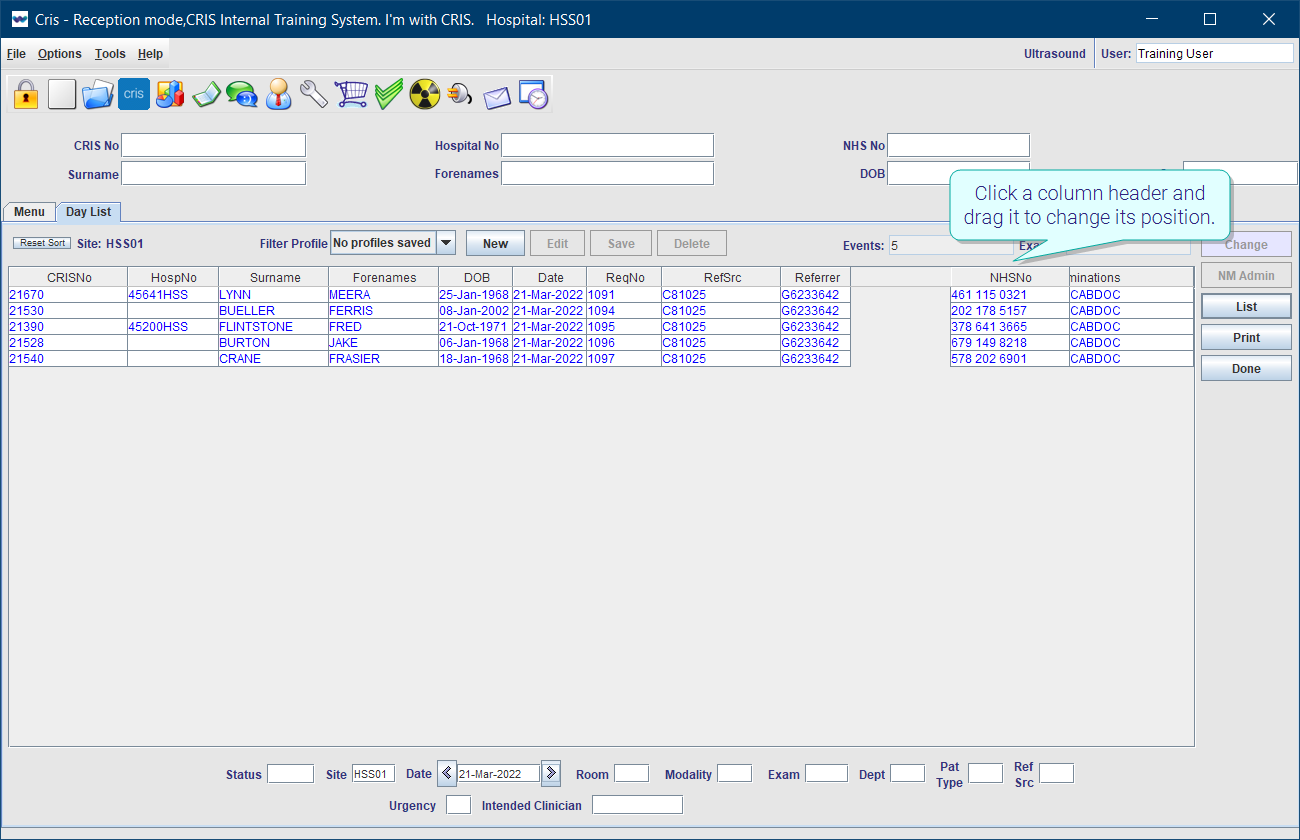The image size is (1300, 840).
Task: Select the FLINTSTONE surname cell
Action: click(273, 327)
